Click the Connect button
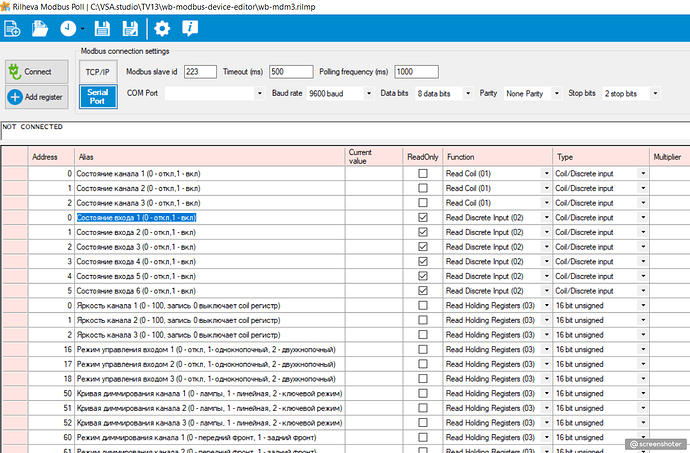690x453 pixels. (x=37, y=72)
